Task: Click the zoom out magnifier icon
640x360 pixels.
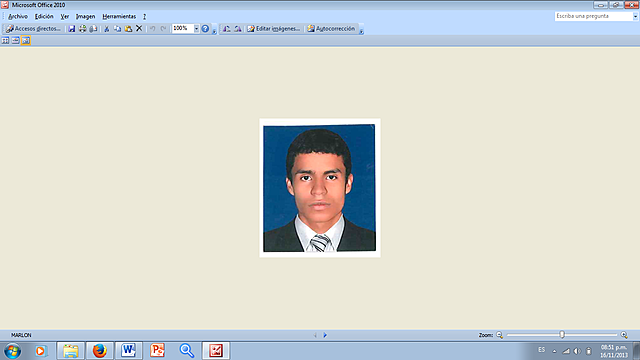Action: tap(500, 335)
